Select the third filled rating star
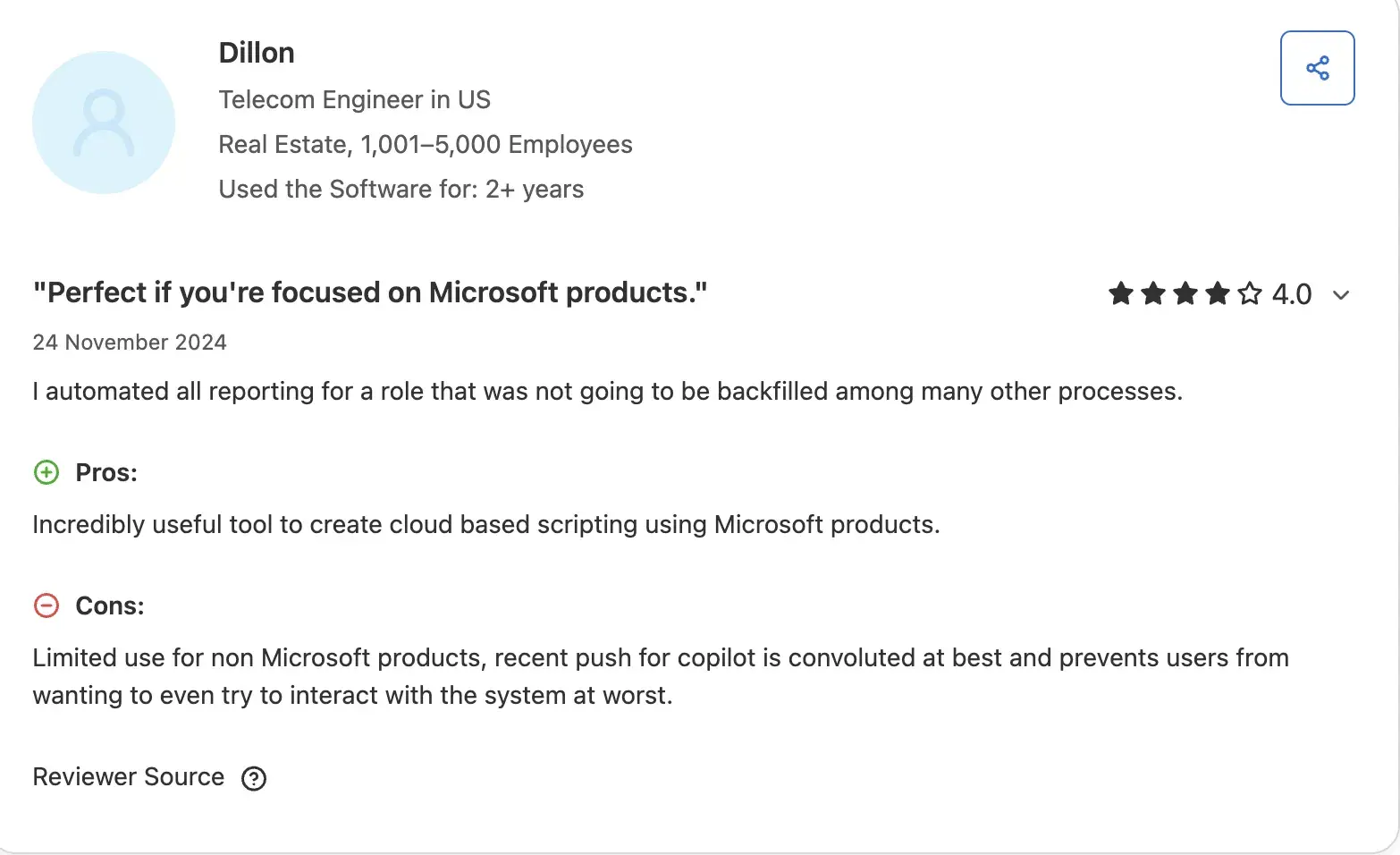This screenshot has height=855, width=1400. (1185, 293)
